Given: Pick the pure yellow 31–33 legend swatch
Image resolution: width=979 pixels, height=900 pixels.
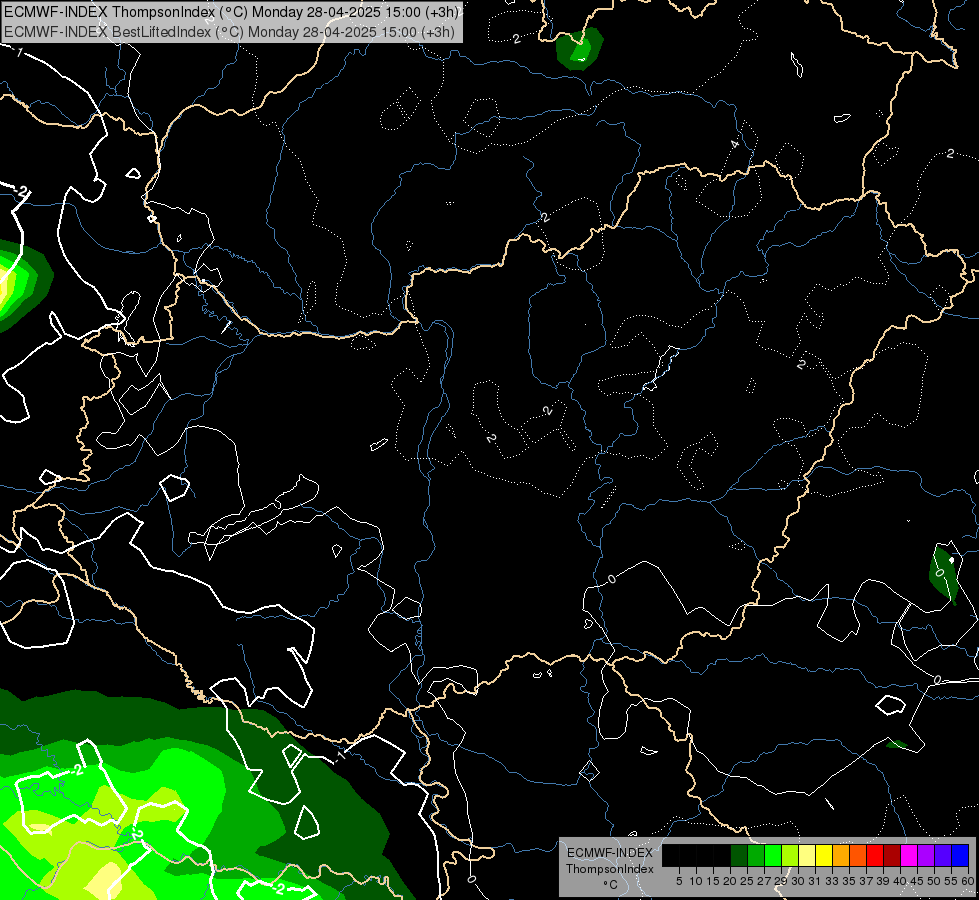Looking at the screenshot, I should 824,855.
